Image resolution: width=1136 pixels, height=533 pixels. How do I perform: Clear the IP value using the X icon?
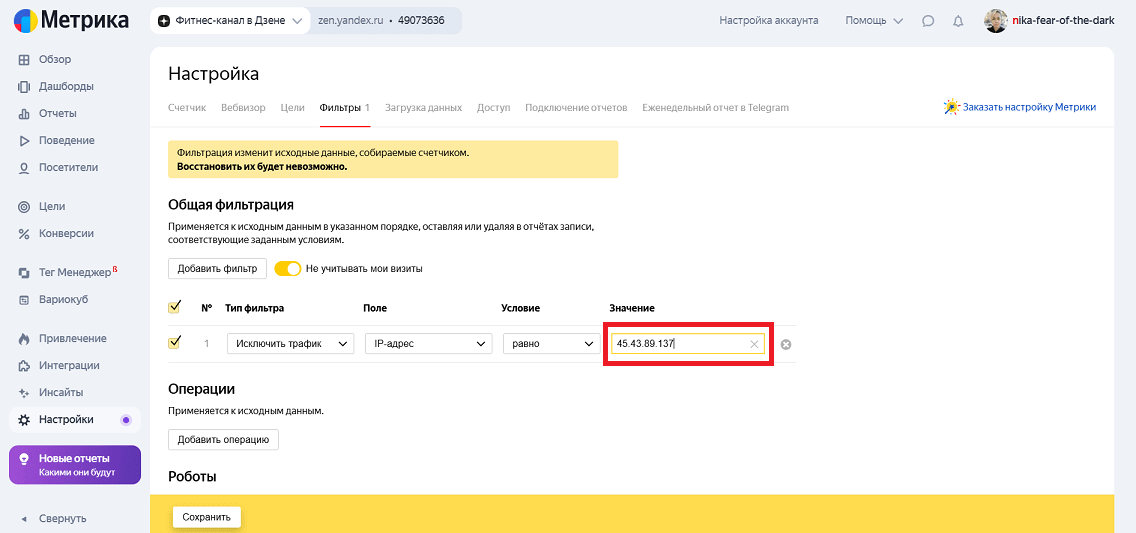tap(754, 344)
